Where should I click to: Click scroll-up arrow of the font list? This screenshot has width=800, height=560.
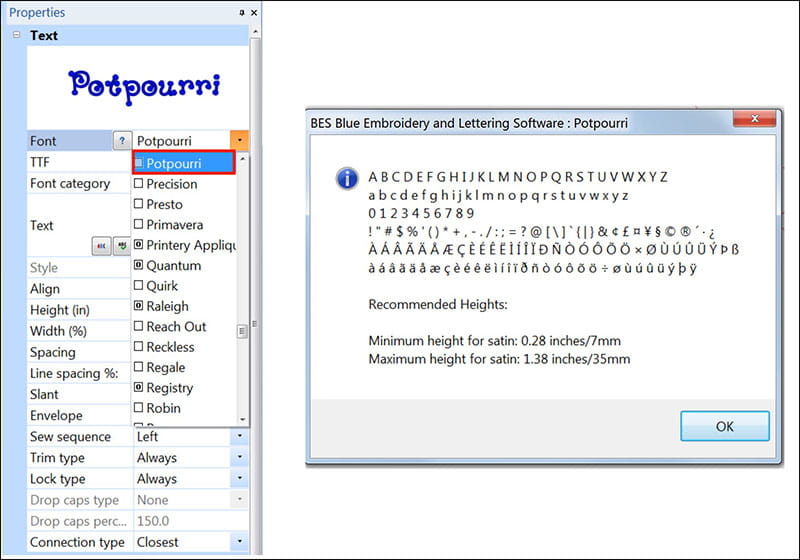(242, 159)
